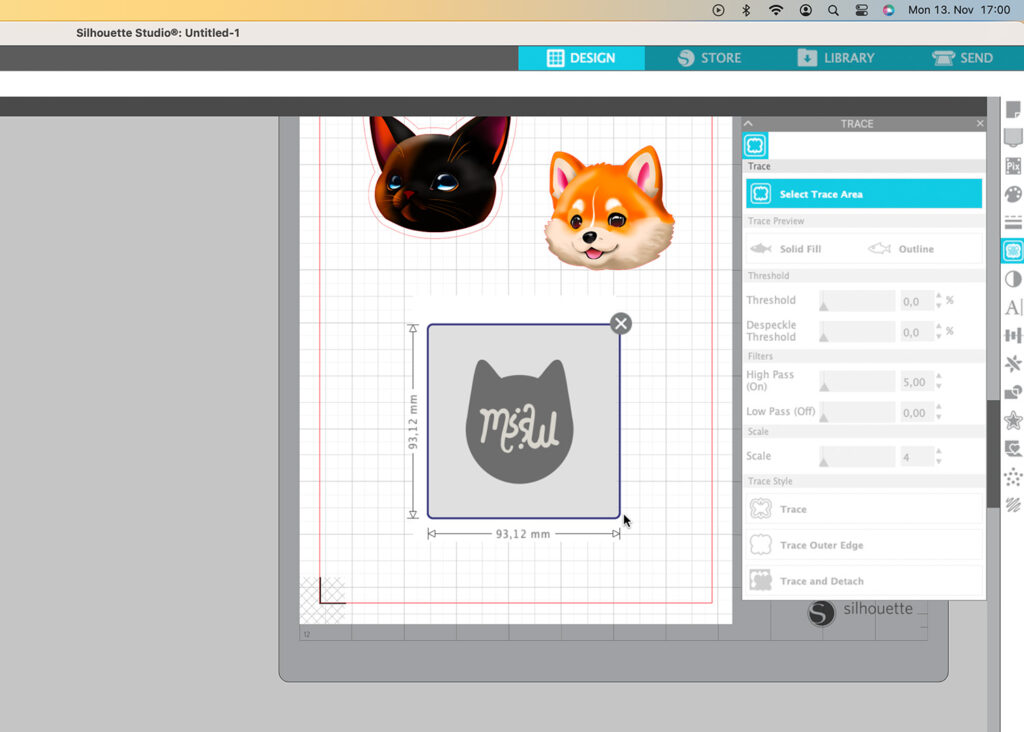Collapse the Trace panel with top-left chevron
Viewport: 1024px width, 732px height.
(x=748, y=124)
